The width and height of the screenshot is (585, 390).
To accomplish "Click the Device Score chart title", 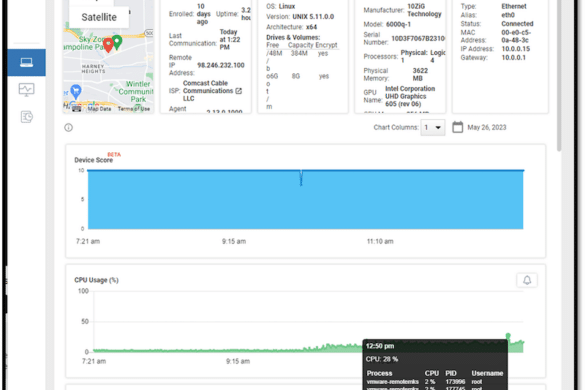I will point(93,160).
